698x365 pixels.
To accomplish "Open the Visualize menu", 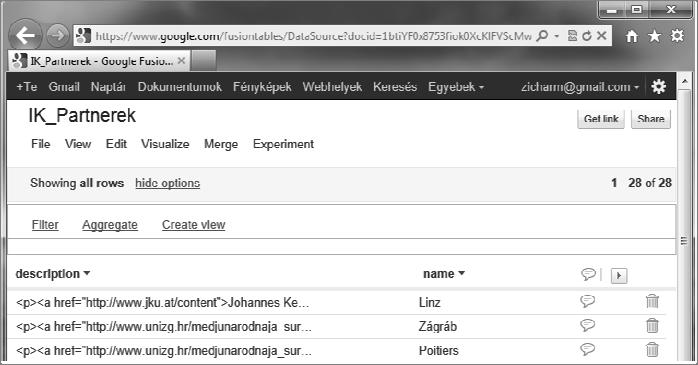I will [x=165, y=144].
